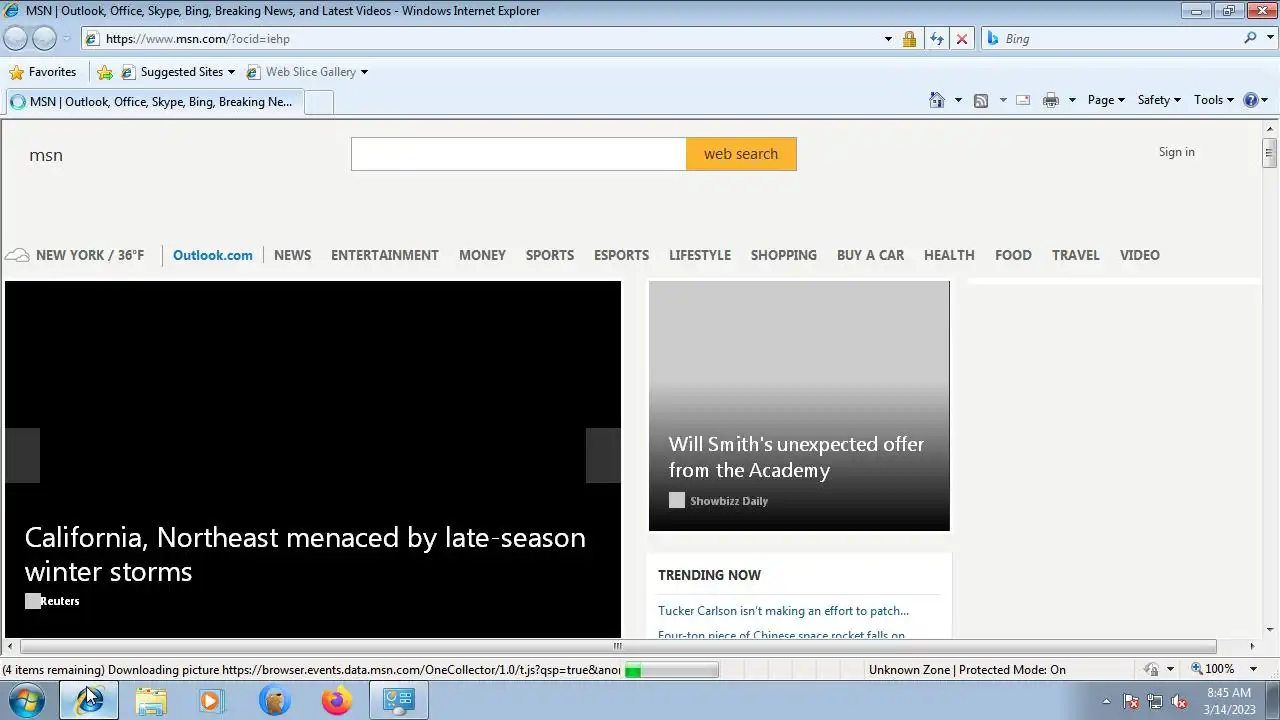This screenshot has width=1280, height=720.
Task: Open the Page menu
Action: tap(1106, 100)
